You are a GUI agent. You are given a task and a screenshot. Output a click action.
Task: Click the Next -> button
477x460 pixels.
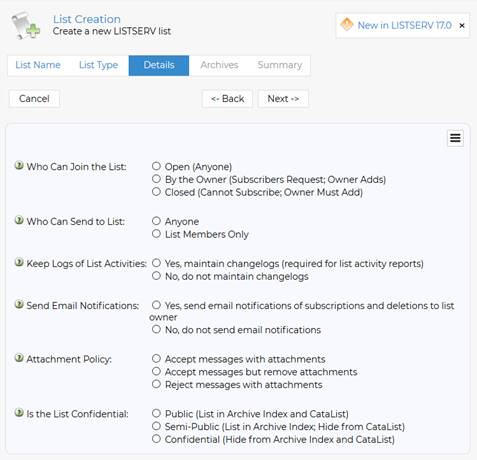[x=283, y=99]
